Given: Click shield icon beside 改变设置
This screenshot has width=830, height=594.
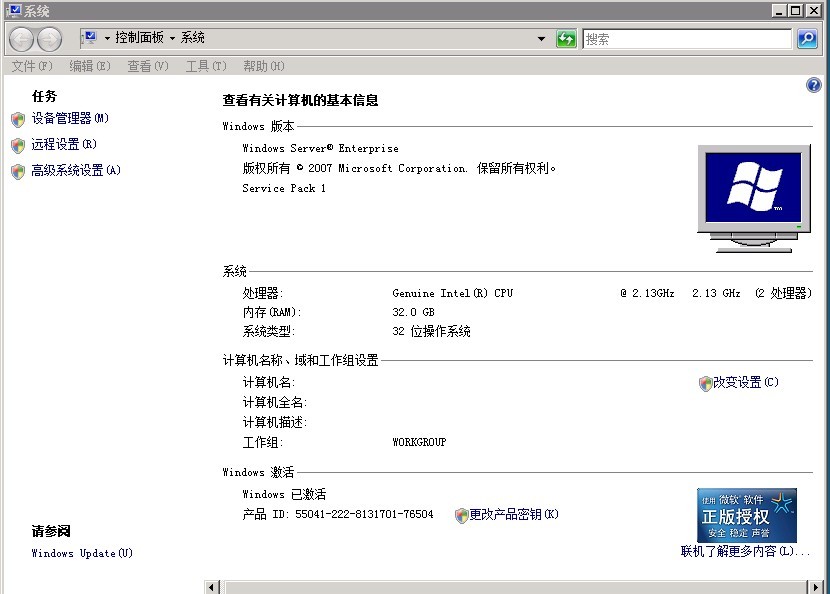Looking at the screenshot, I should 705,383.
